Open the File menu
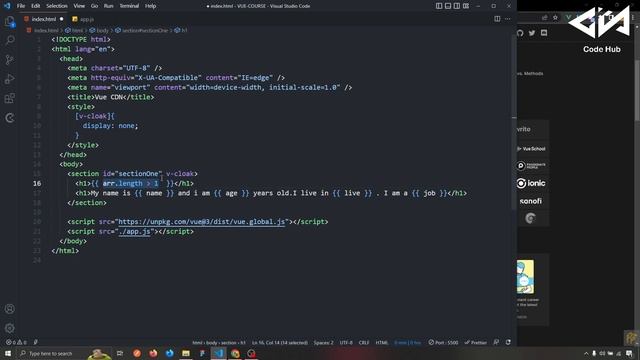The height and width of the screenshot is (360, 640). coord(21,6)
